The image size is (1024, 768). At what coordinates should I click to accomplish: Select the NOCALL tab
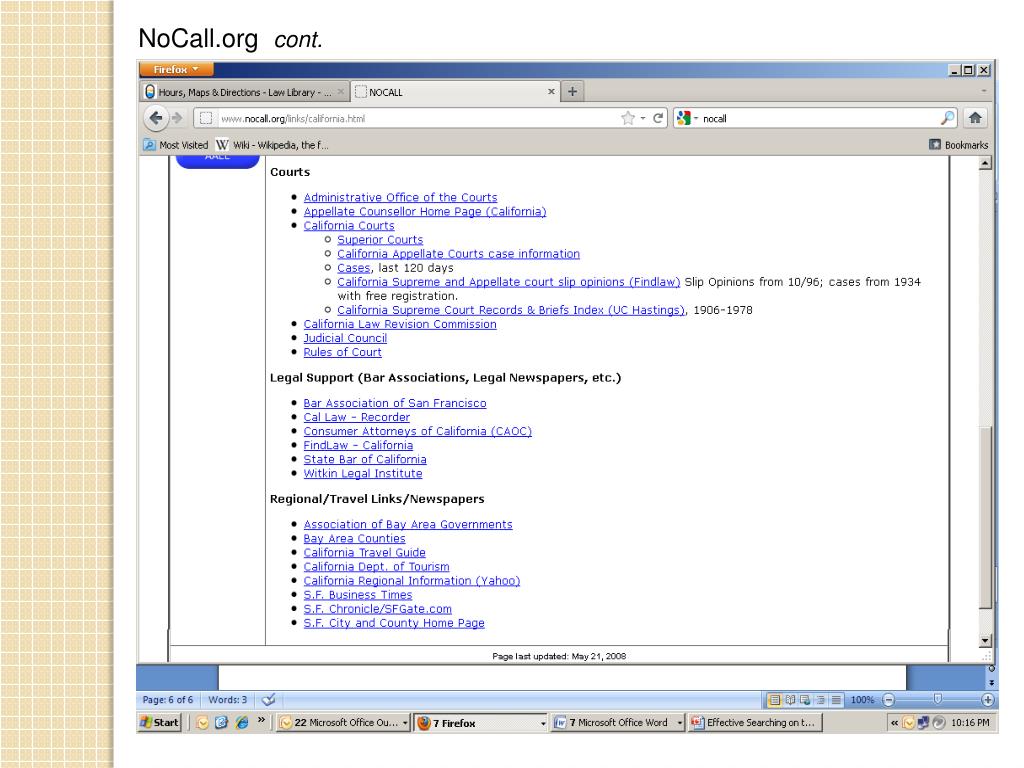[455, 93]
